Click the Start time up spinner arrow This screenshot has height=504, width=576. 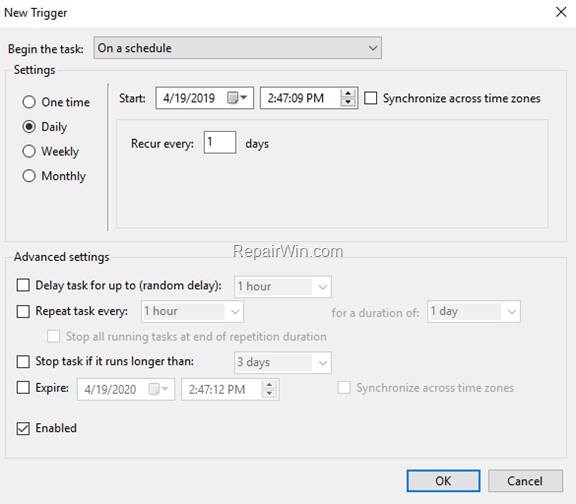348,93
